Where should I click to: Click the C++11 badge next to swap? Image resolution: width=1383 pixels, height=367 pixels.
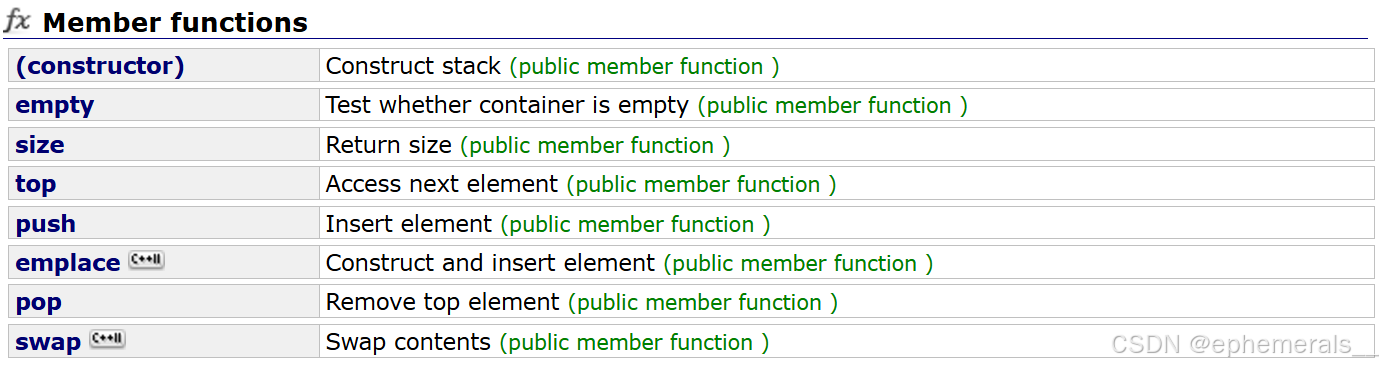tap(107, 340)
